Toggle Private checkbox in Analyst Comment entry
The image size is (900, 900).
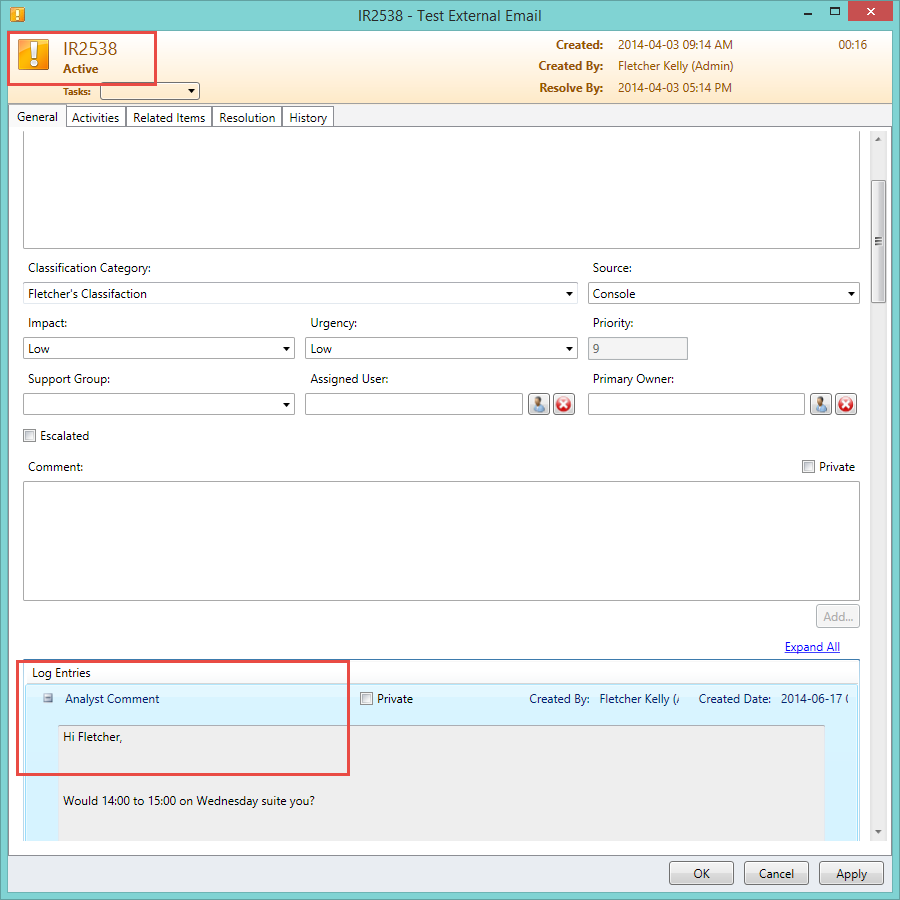[x=366, y=699]
